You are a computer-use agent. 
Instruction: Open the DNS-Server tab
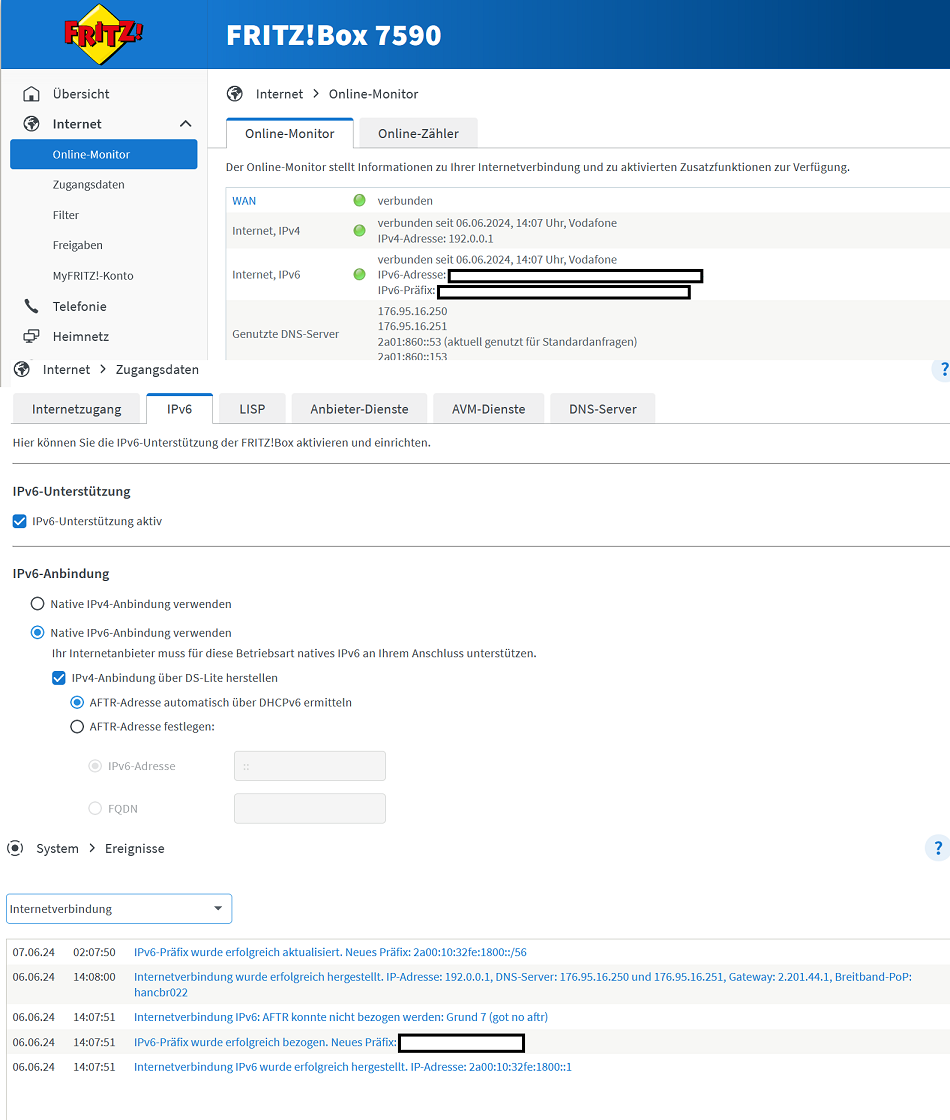pos(603,409)
